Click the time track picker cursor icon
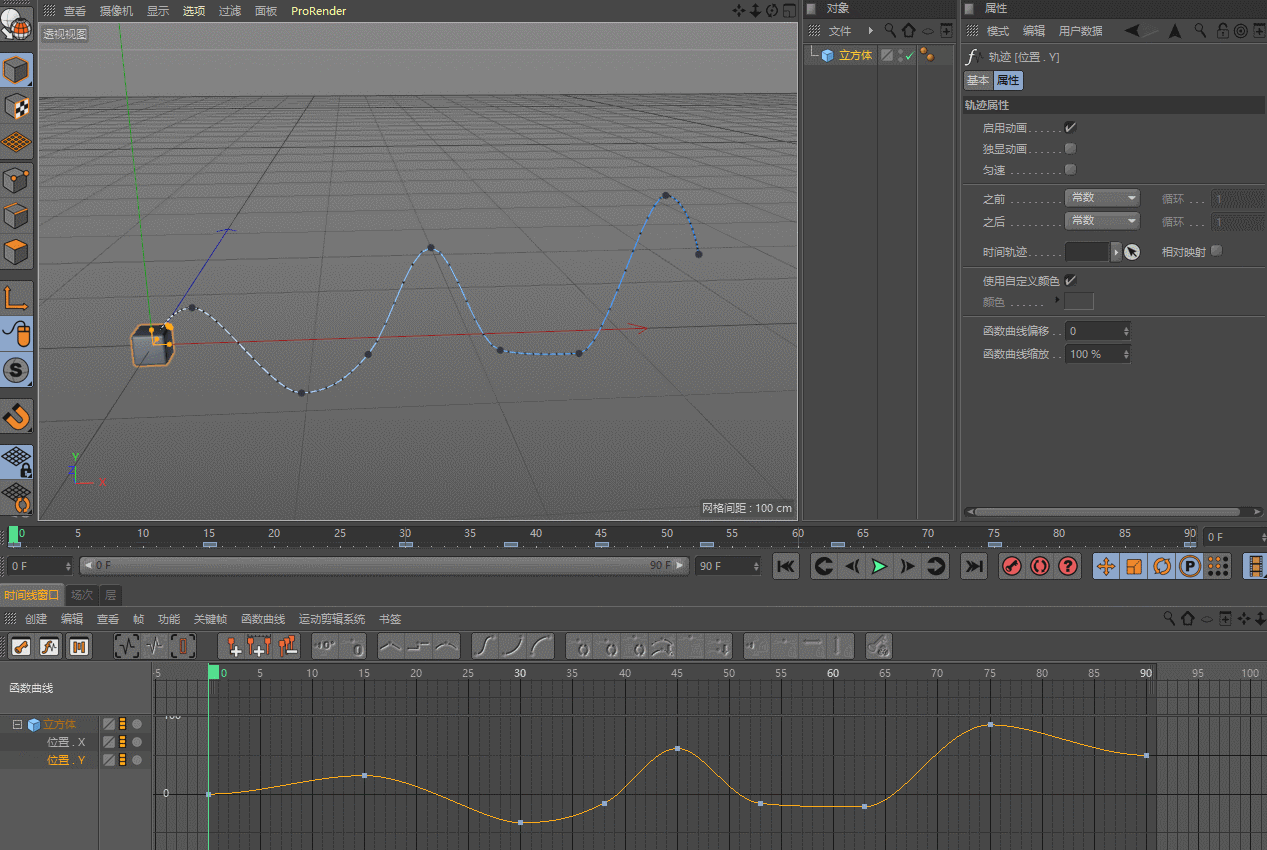The width and height of the screenshot is (1267, 850). [1132, 252]
